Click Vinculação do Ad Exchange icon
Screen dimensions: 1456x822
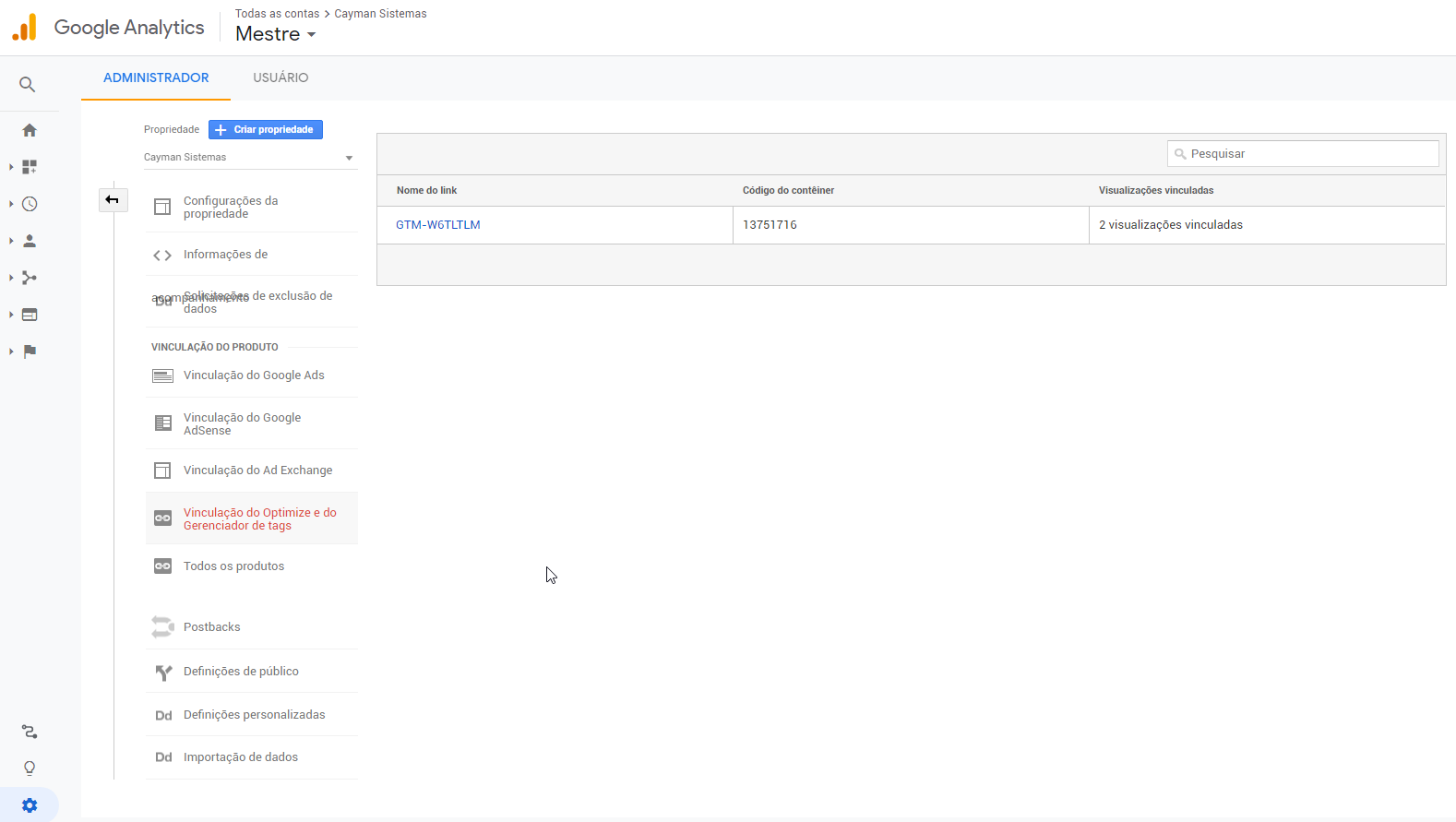162,471
